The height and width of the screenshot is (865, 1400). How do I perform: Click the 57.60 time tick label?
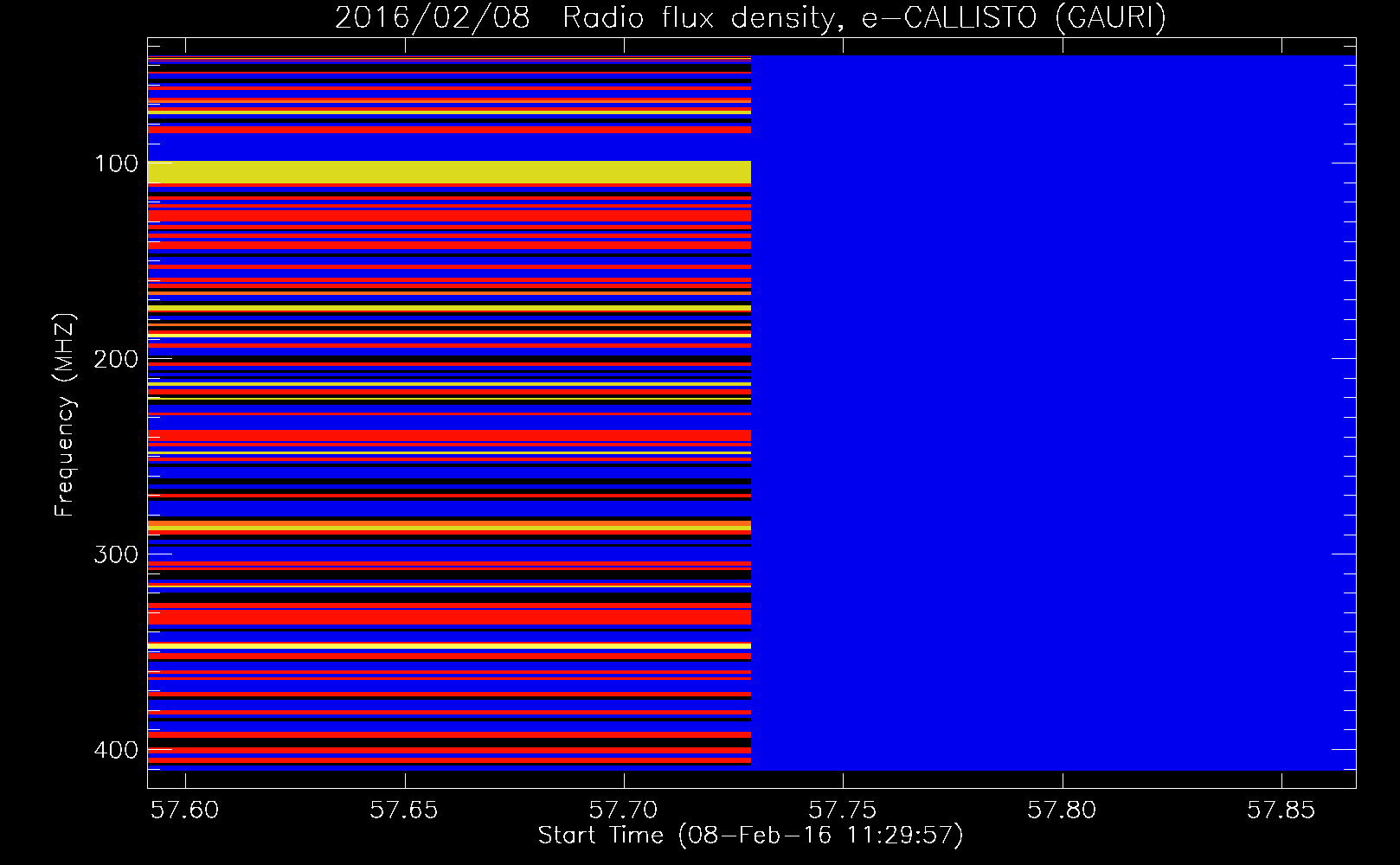tap(185, 811)
